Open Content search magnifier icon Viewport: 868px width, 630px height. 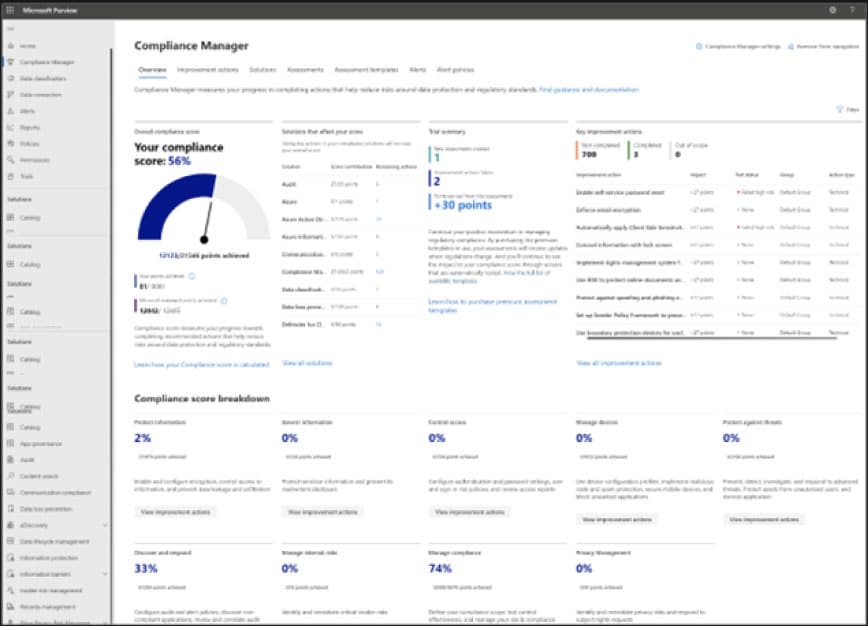point(11,476)
